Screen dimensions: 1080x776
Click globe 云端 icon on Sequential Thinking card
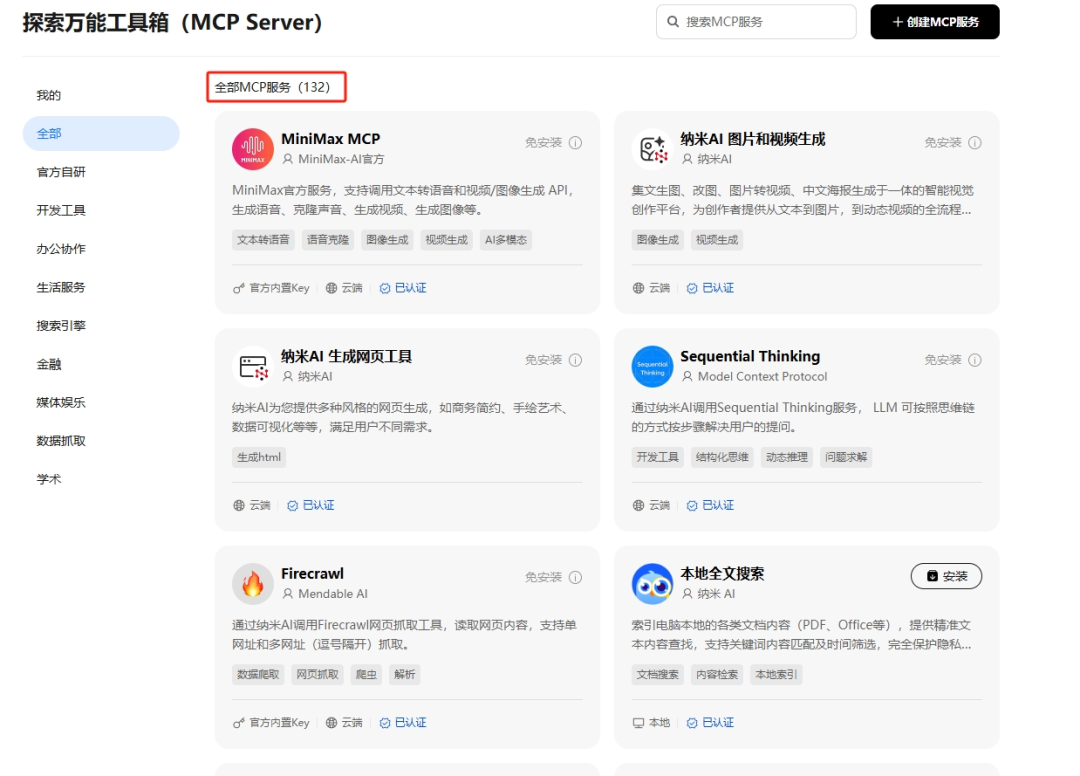pyautogui.click(x=638, y=505)
